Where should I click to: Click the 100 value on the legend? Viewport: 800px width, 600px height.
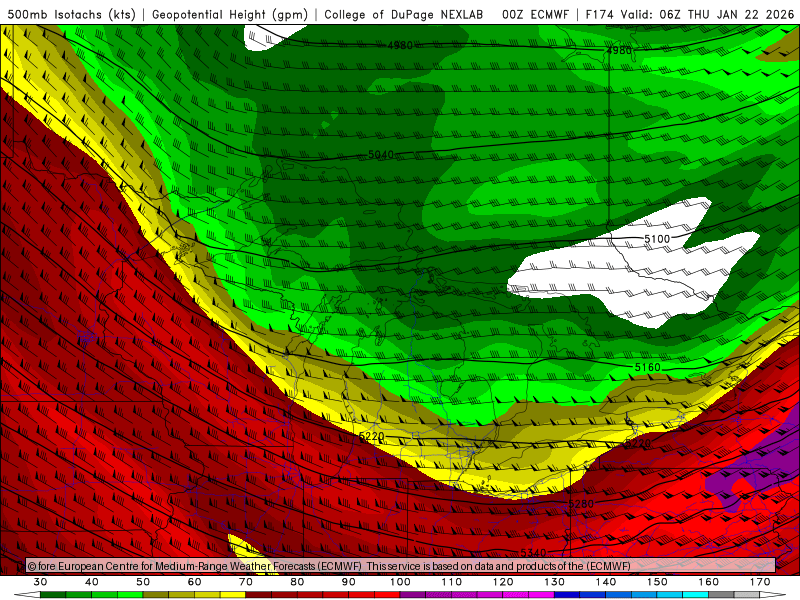click(401, 582)
